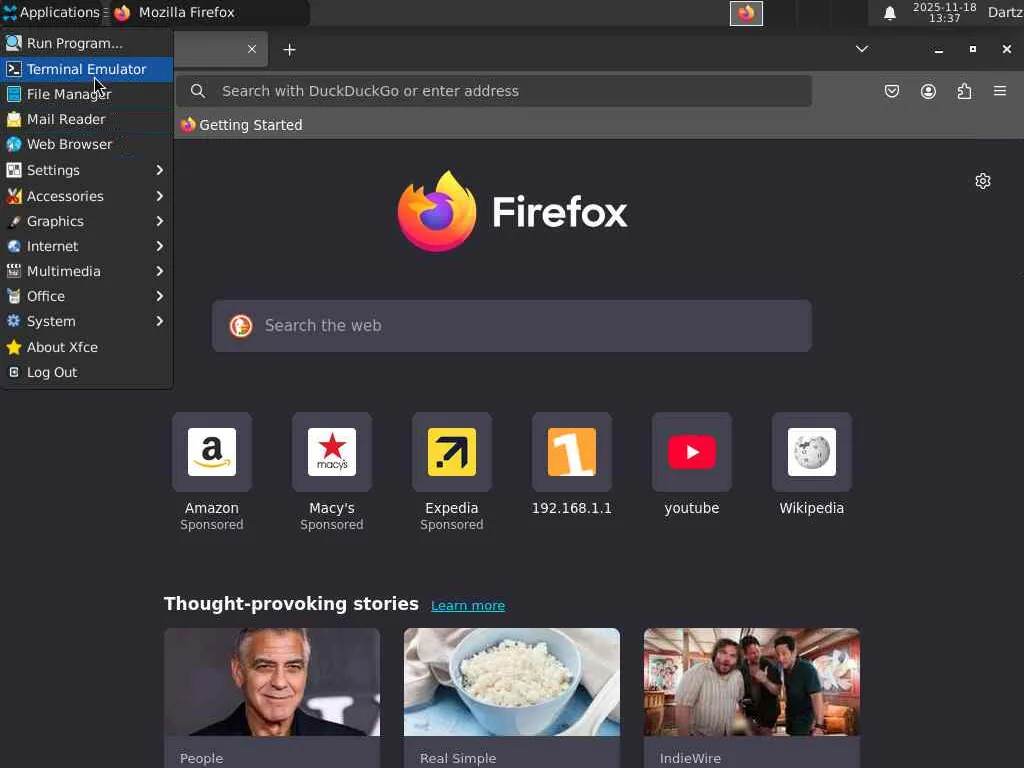Expand the Office submenu
The width and height of the screenshot is (1024, 768).
[87, 296]
